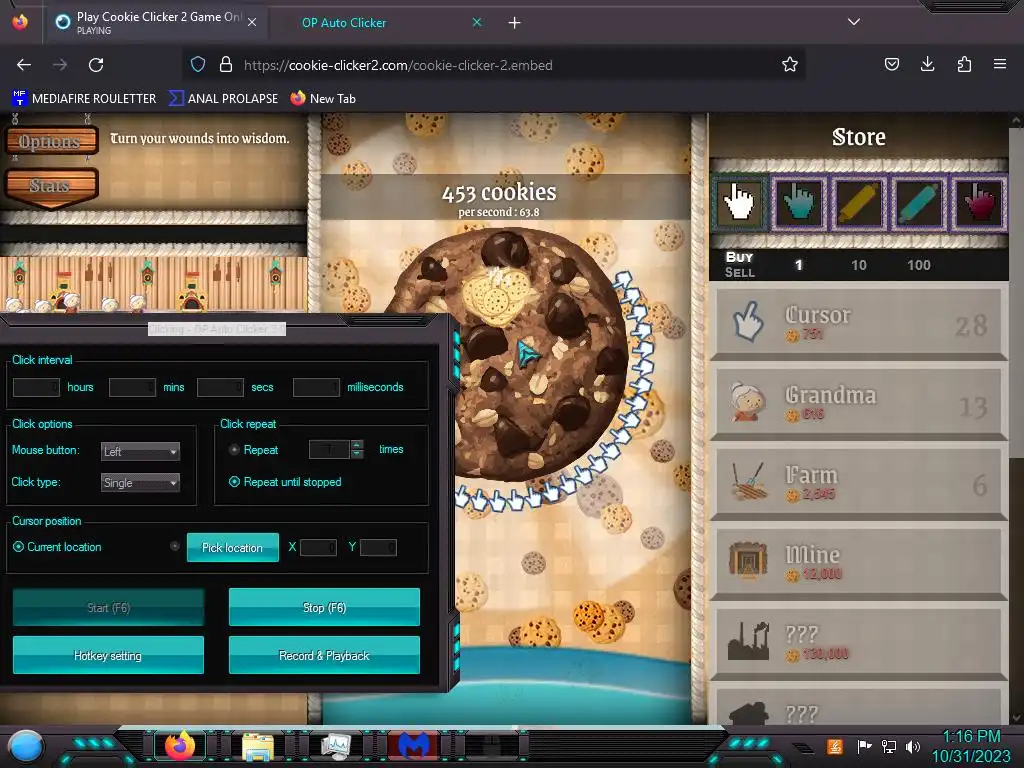The image size is (1024, 768).
Task: Select the Pick location radio button
Action: (174, 546)
